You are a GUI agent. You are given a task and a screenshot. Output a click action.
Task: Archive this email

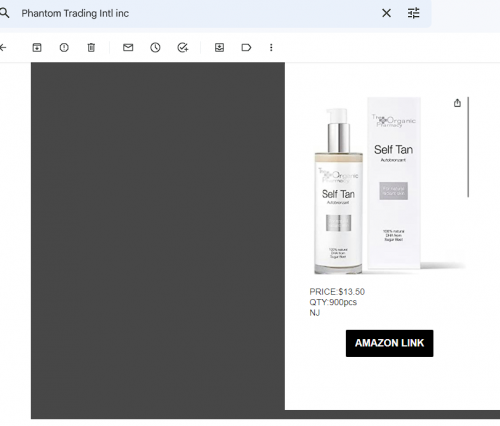point(37,48)
